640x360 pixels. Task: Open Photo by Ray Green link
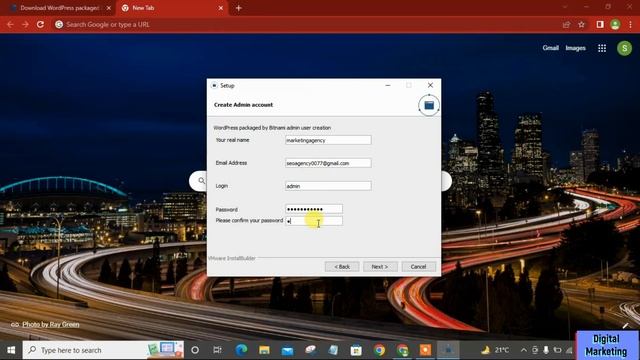51,324
